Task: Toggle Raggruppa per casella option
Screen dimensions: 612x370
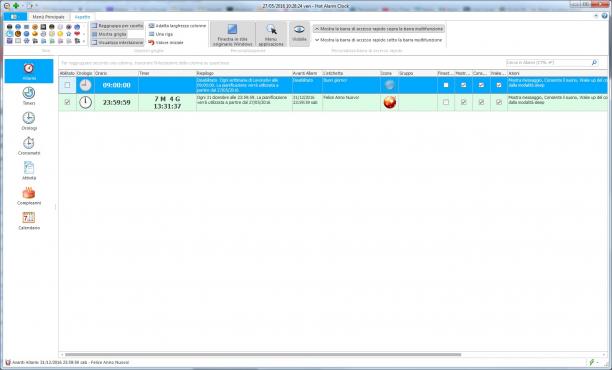Action: coord(117,26)
